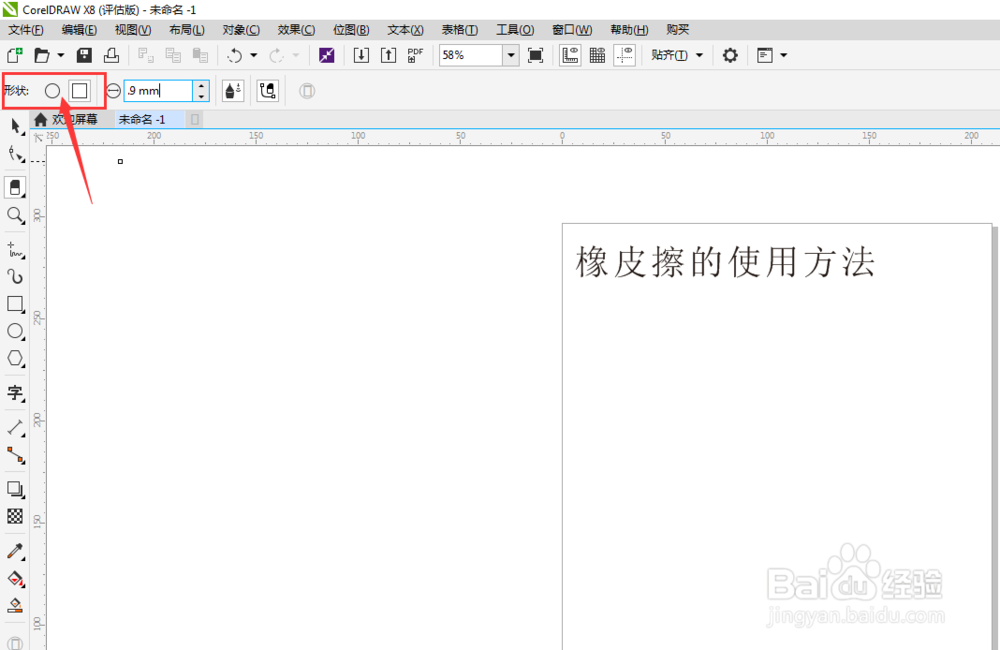The image size is (1000, 650).
Task: Increase eraser thickness using the up stepper arrow
Action: [201, 86]
